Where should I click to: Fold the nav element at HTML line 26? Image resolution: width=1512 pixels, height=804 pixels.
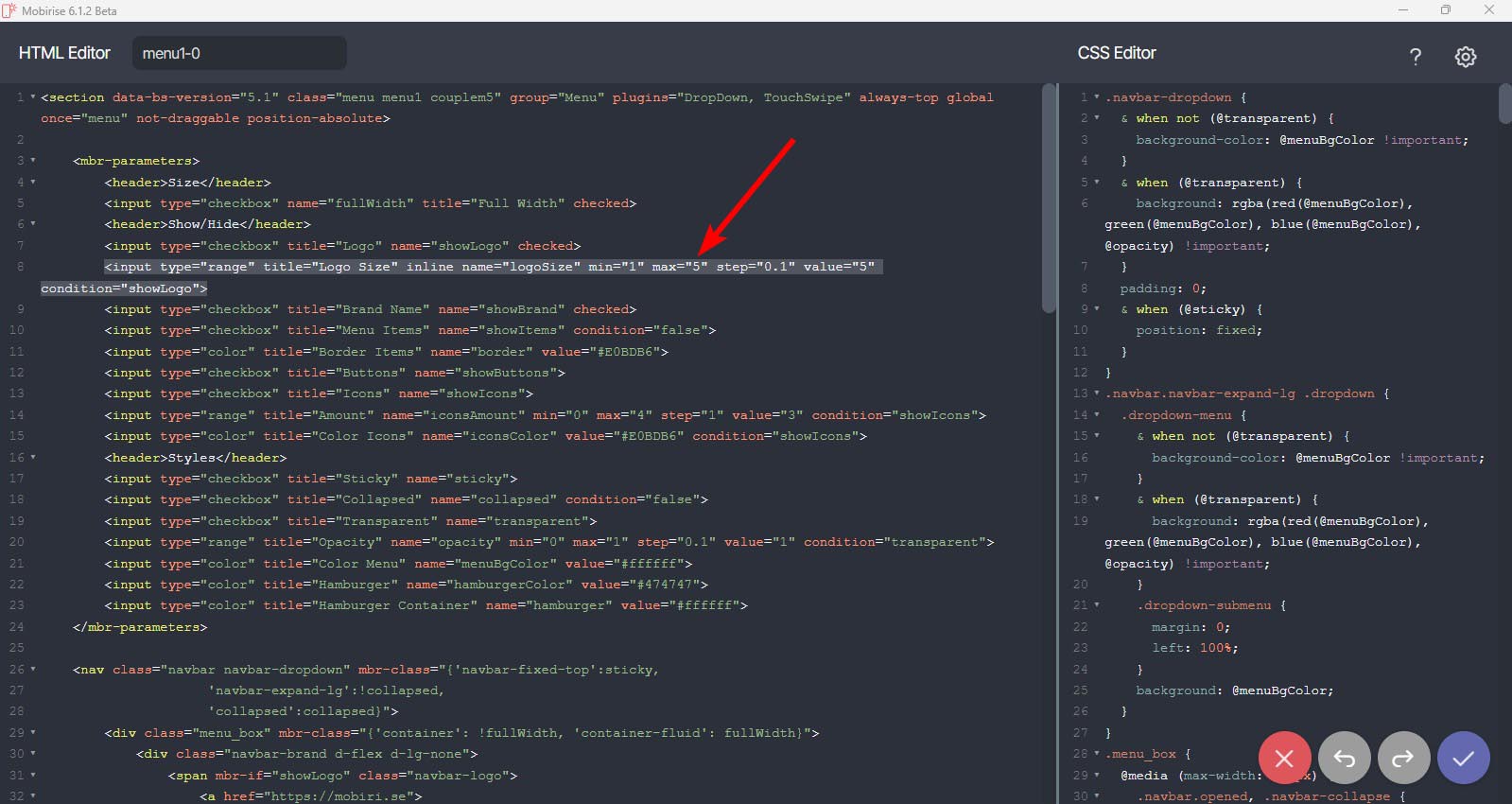pyautogui.click(x=33, y=670)
